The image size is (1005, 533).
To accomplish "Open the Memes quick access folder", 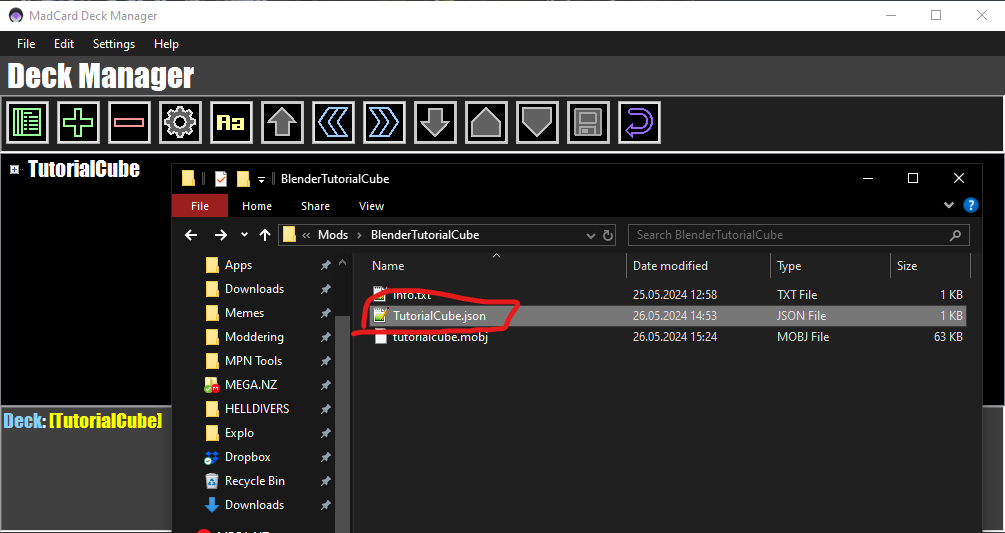I will (244, 313).
